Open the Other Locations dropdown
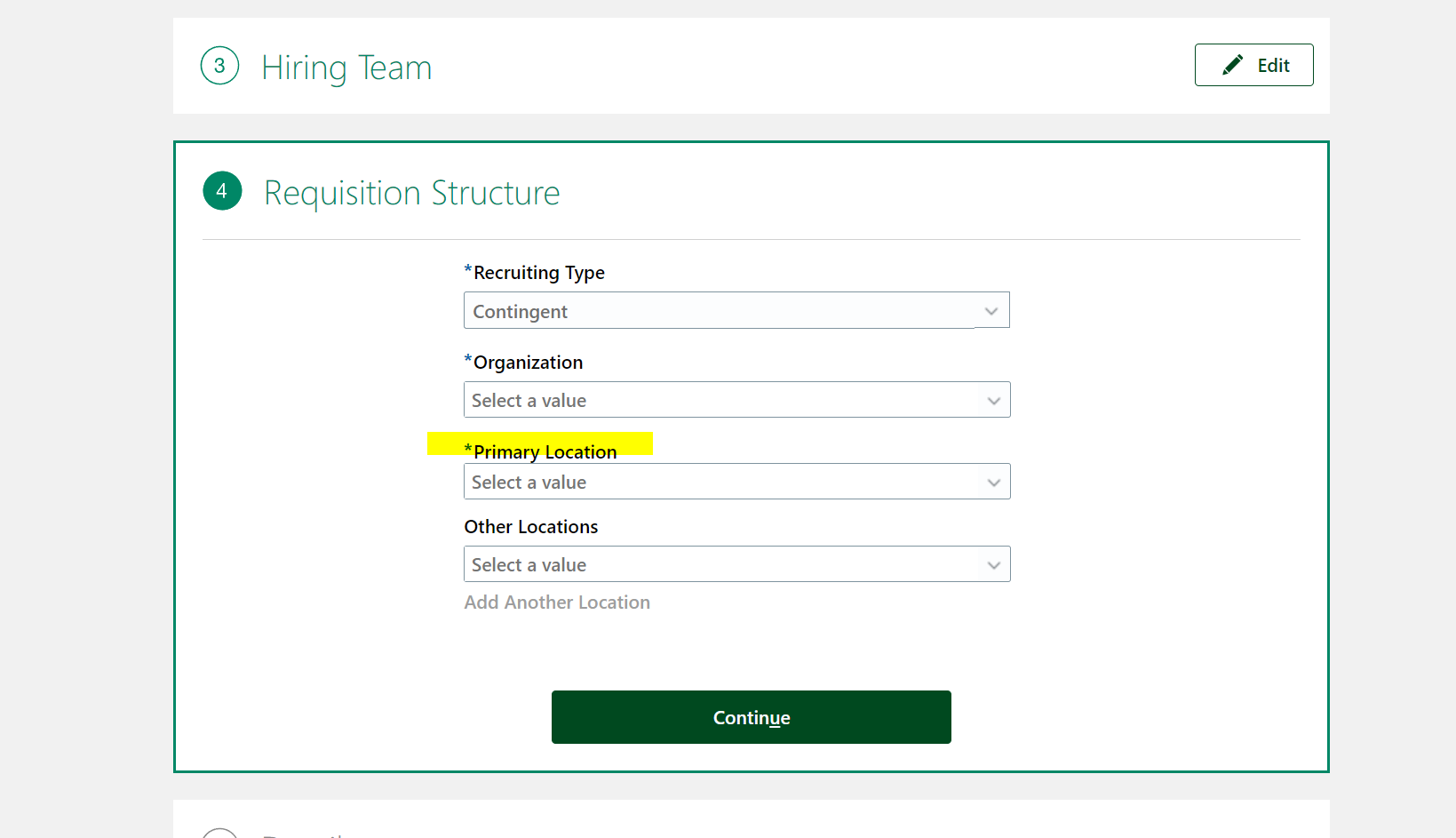Screen dimensions: 1456x838 click(x=736, y=563)
